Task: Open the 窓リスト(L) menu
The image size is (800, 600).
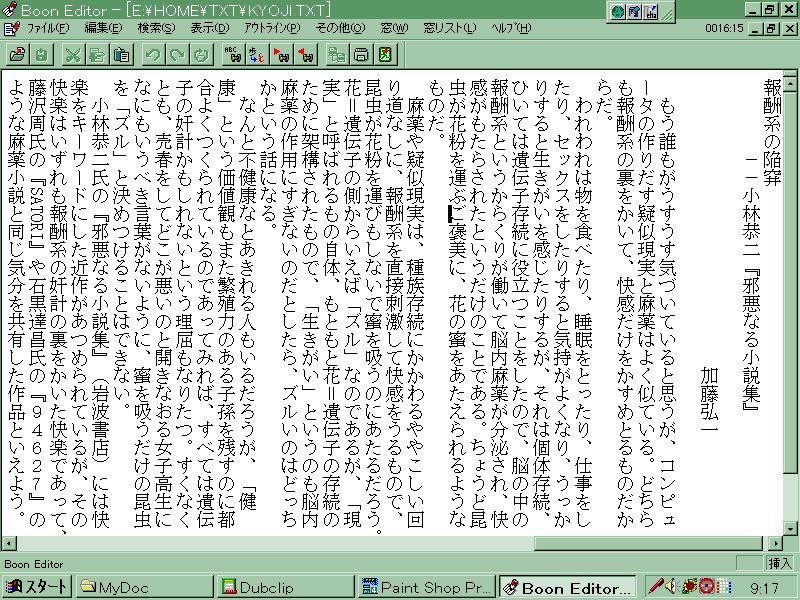Action: (x=450, y=28)
